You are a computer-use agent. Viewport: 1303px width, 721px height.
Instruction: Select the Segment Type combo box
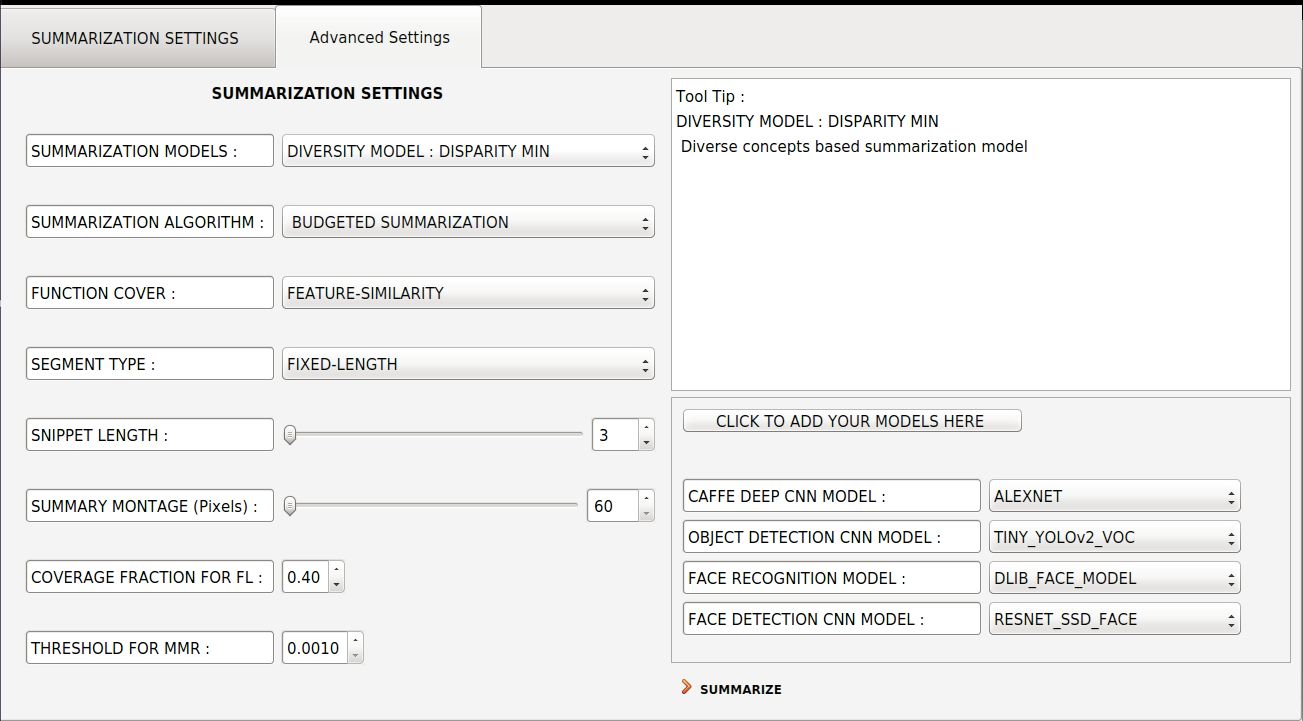(468, 364)
